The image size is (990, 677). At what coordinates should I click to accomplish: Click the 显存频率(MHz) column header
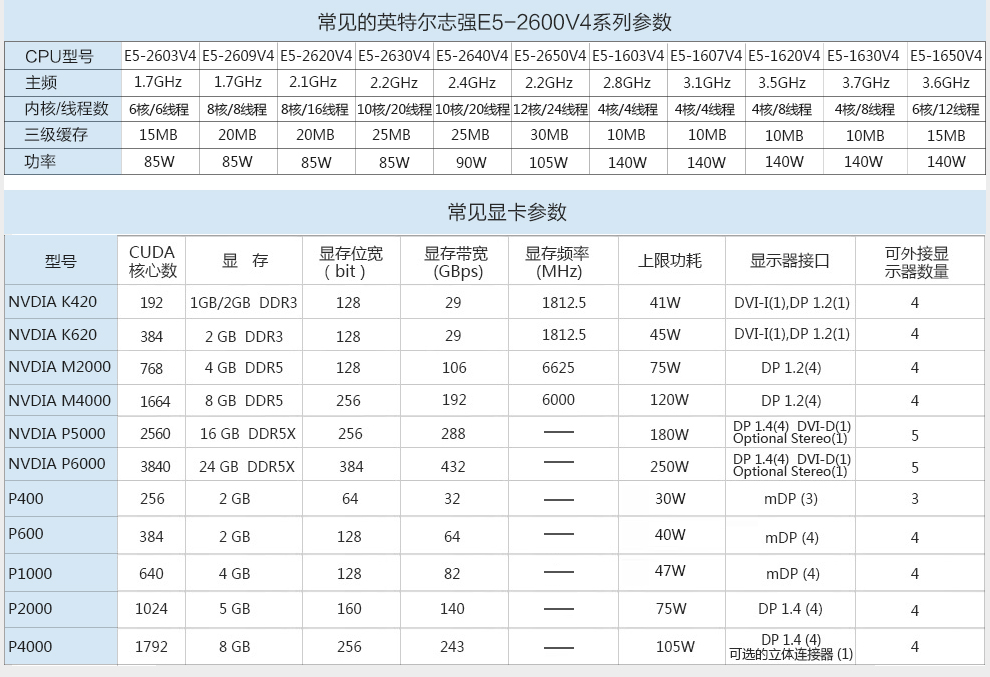click(557, 262)
